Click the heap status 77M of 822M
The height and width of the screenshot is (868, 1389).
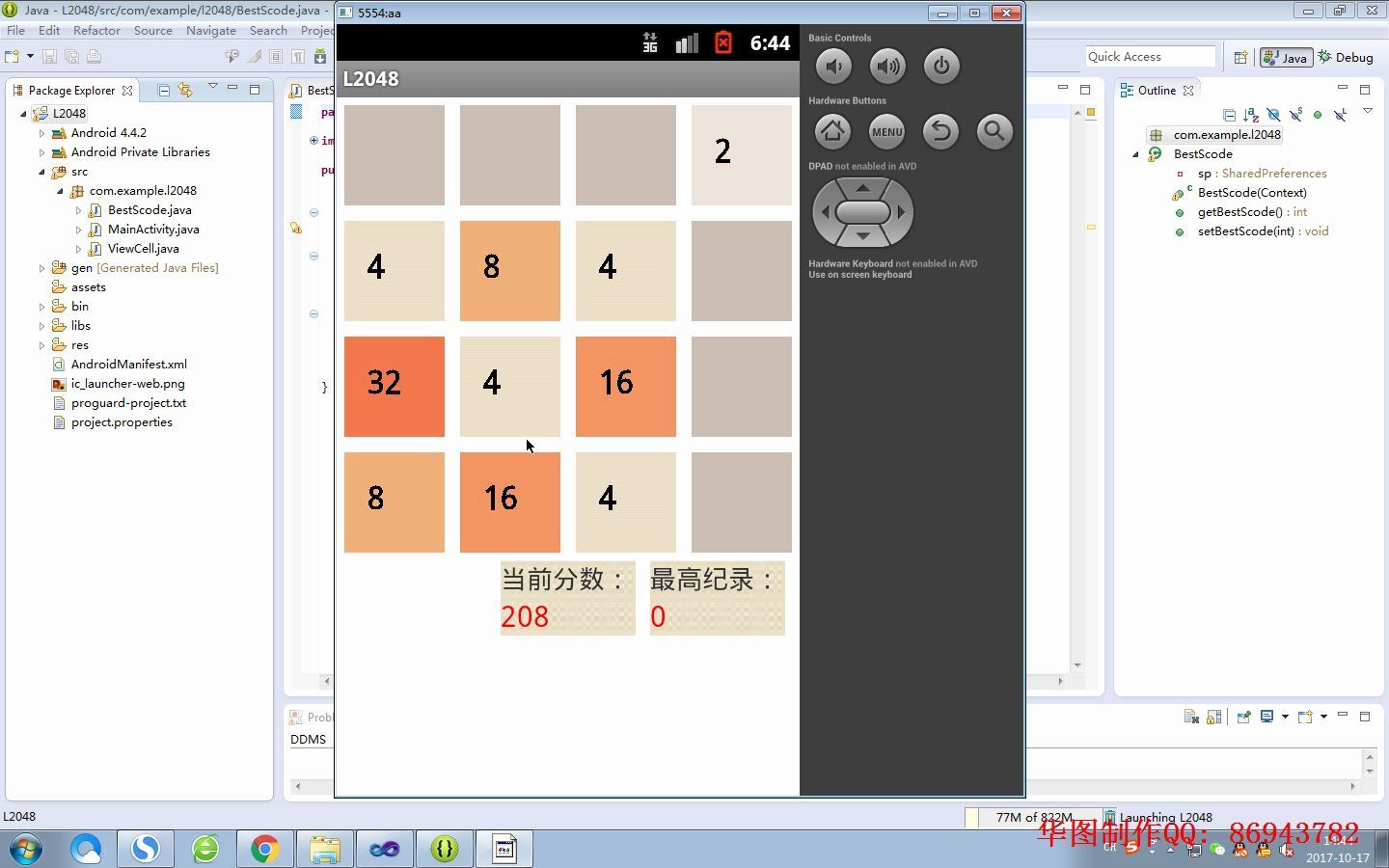click(x=1033, y=817)
